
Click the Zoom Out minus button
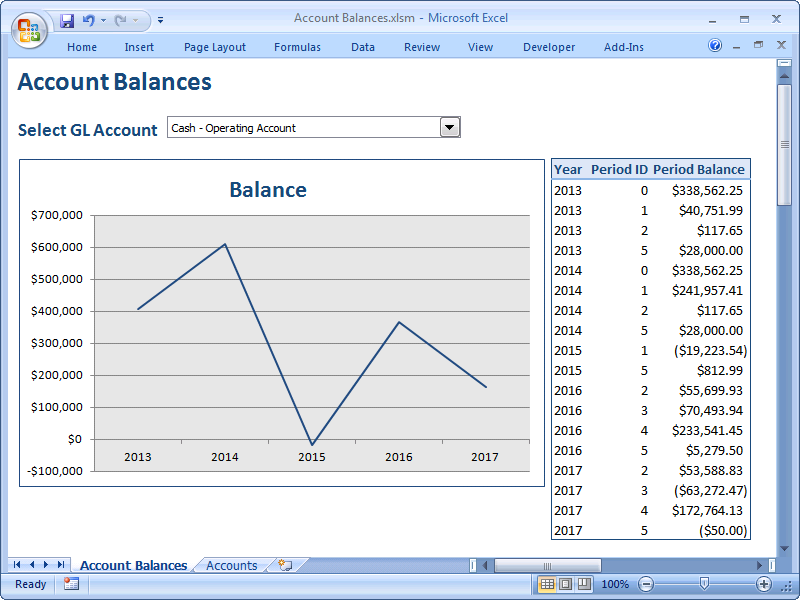pos(646,584)
